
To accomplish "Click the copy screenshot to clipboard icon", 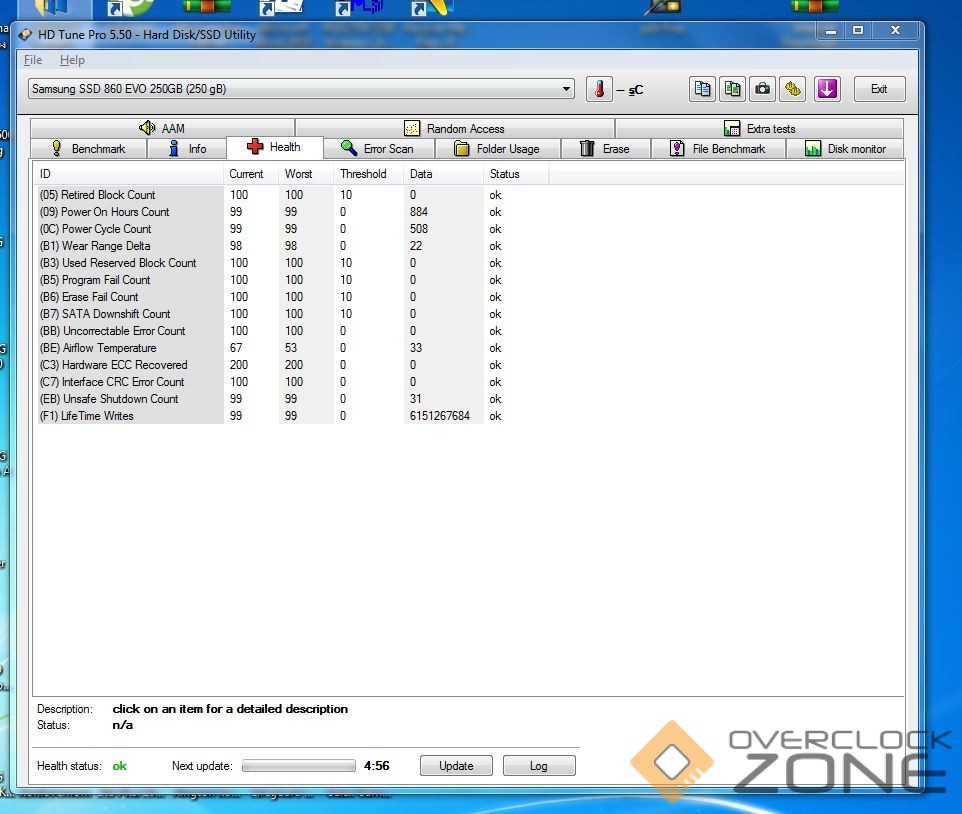I will [732, 90].
